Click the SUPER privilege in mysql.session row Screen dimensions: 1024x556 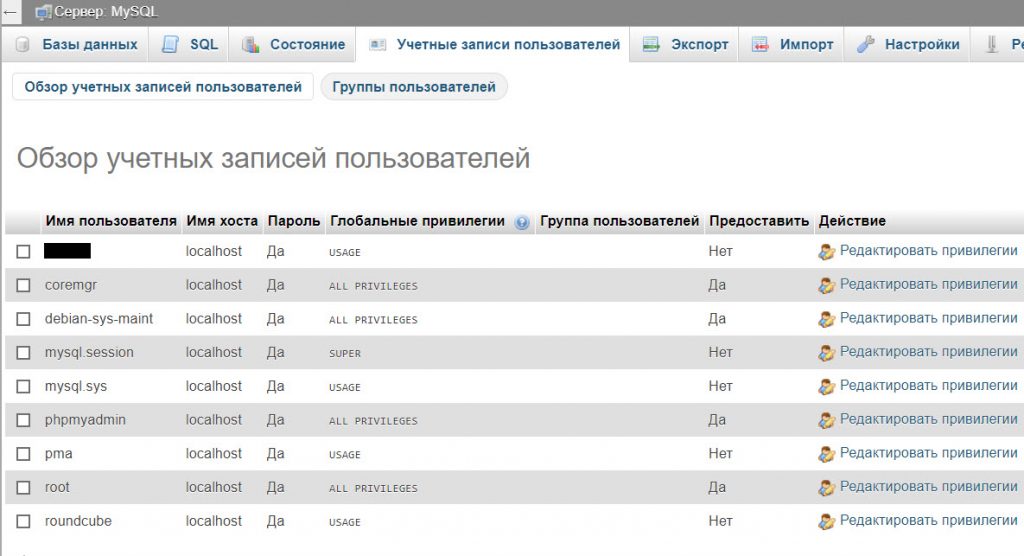[345, 353]
